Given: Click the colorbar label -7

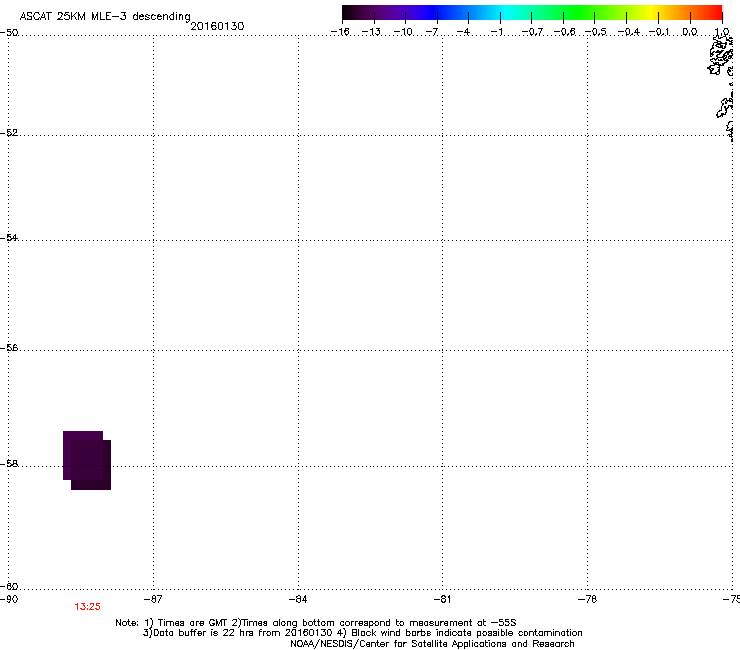Looking at the screenshot, I should (432, 32).
